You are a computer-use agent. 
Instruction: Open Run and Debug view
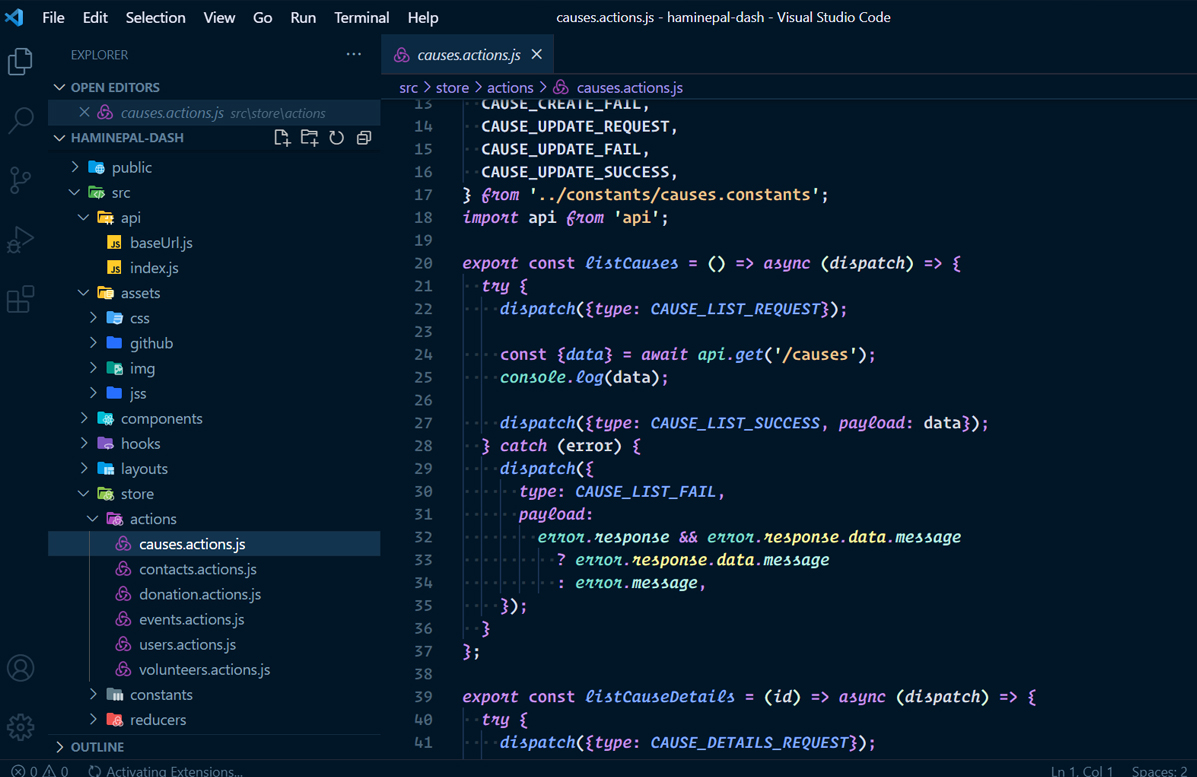click(21, 240)
